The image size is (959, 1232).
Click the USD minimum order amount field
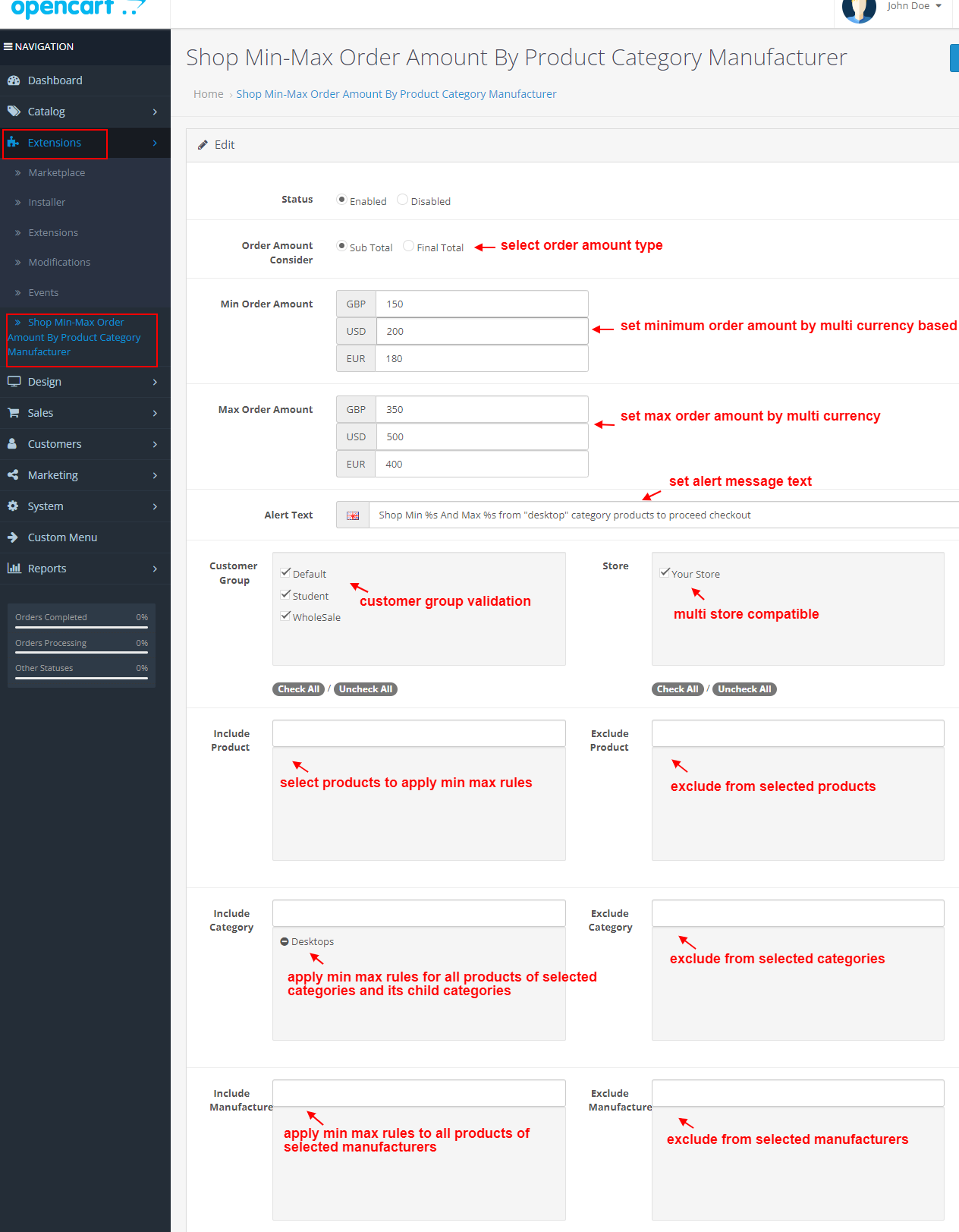(481, 331)
